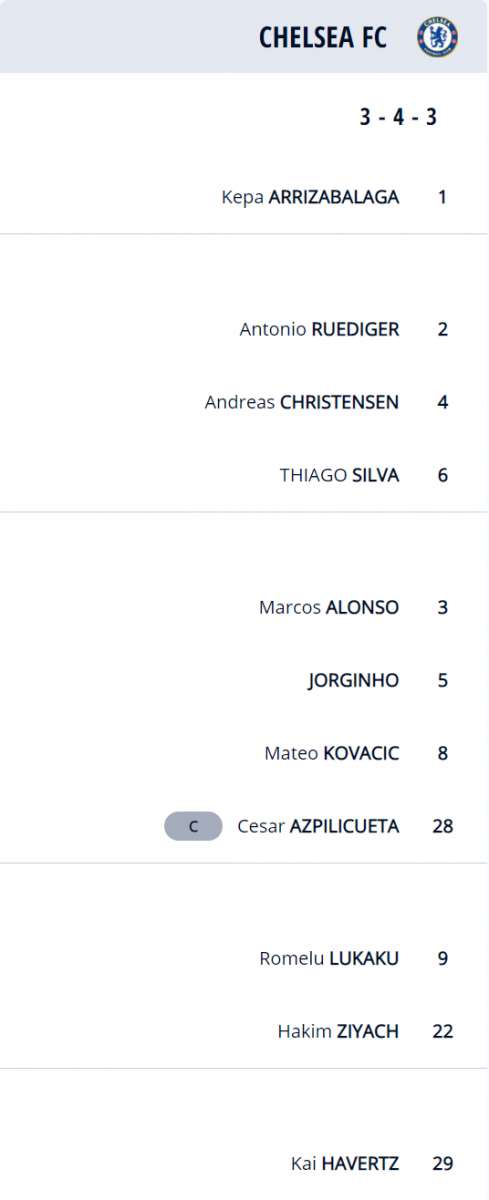Select Antonio RUEDIGER in the lineup
Viewport: 489px width, 1200px height.
(320, 329)
